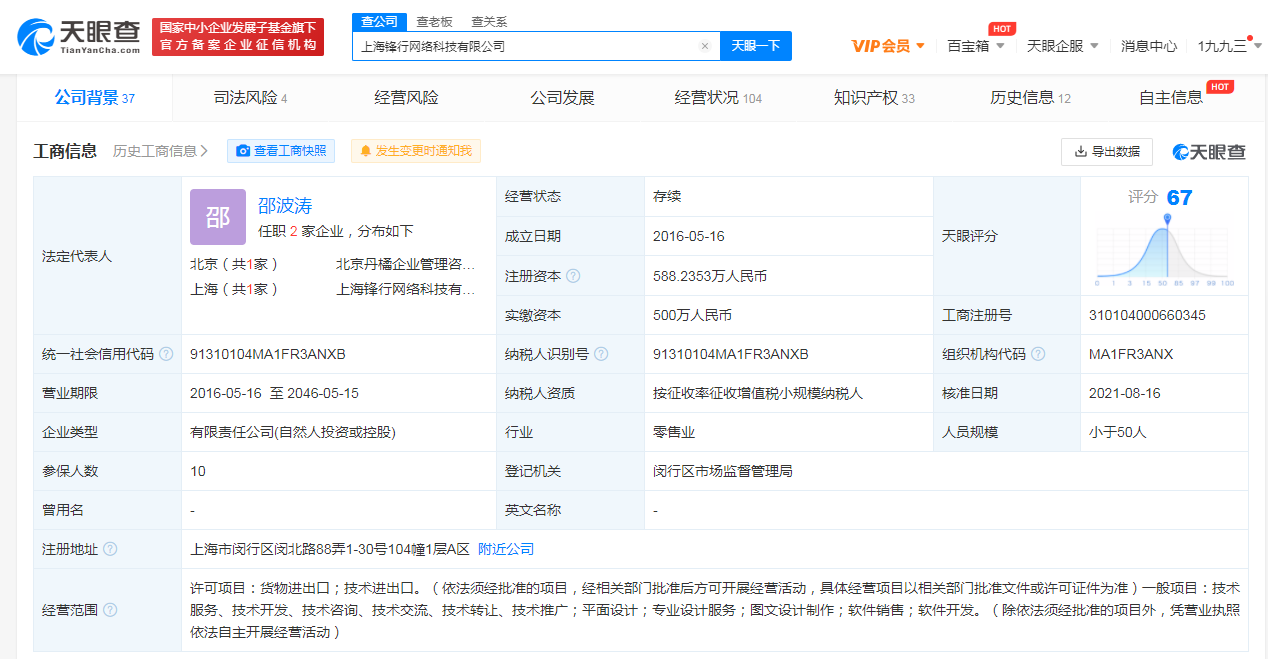
Task: Open the 国家中小企业发展子基金旗下 red banner
Action: click(x=238, y=37)
